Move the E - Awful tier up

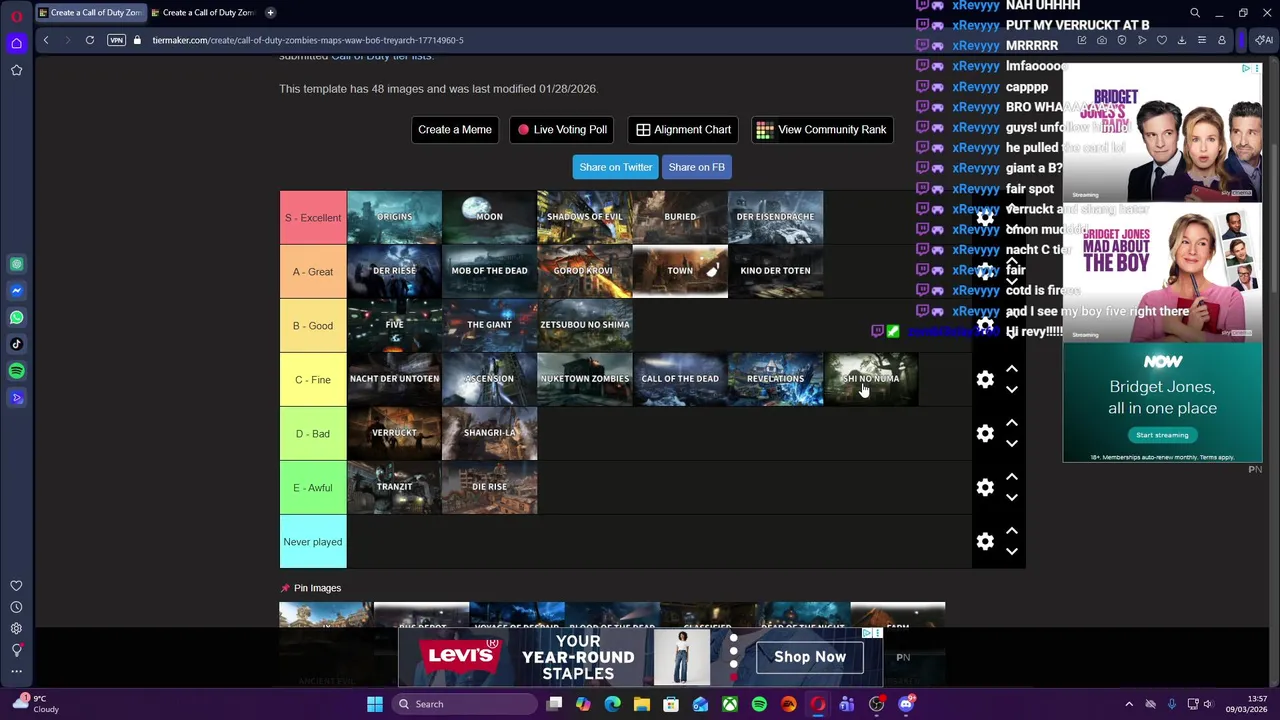tap(1012, 477)
